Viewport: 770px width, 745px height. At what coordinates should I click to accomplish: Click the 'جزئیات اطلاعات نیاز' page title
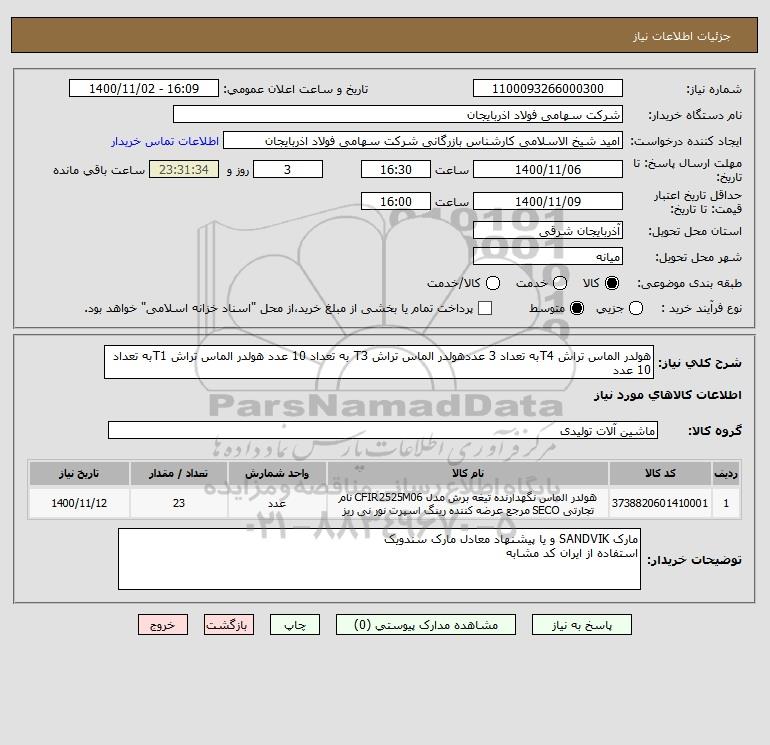coord(681,36)
